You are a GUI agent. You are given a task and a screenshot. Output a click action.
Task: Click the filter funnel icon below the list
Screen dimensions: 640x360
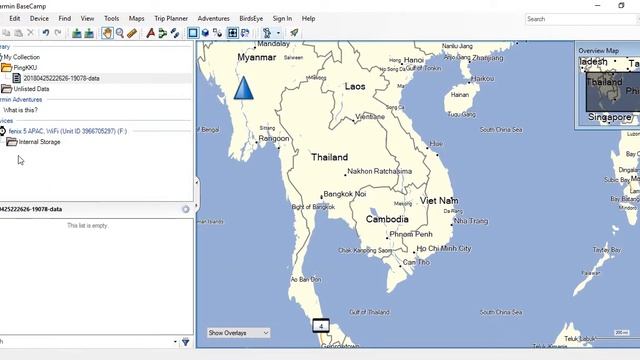click(x=186, y=342)
